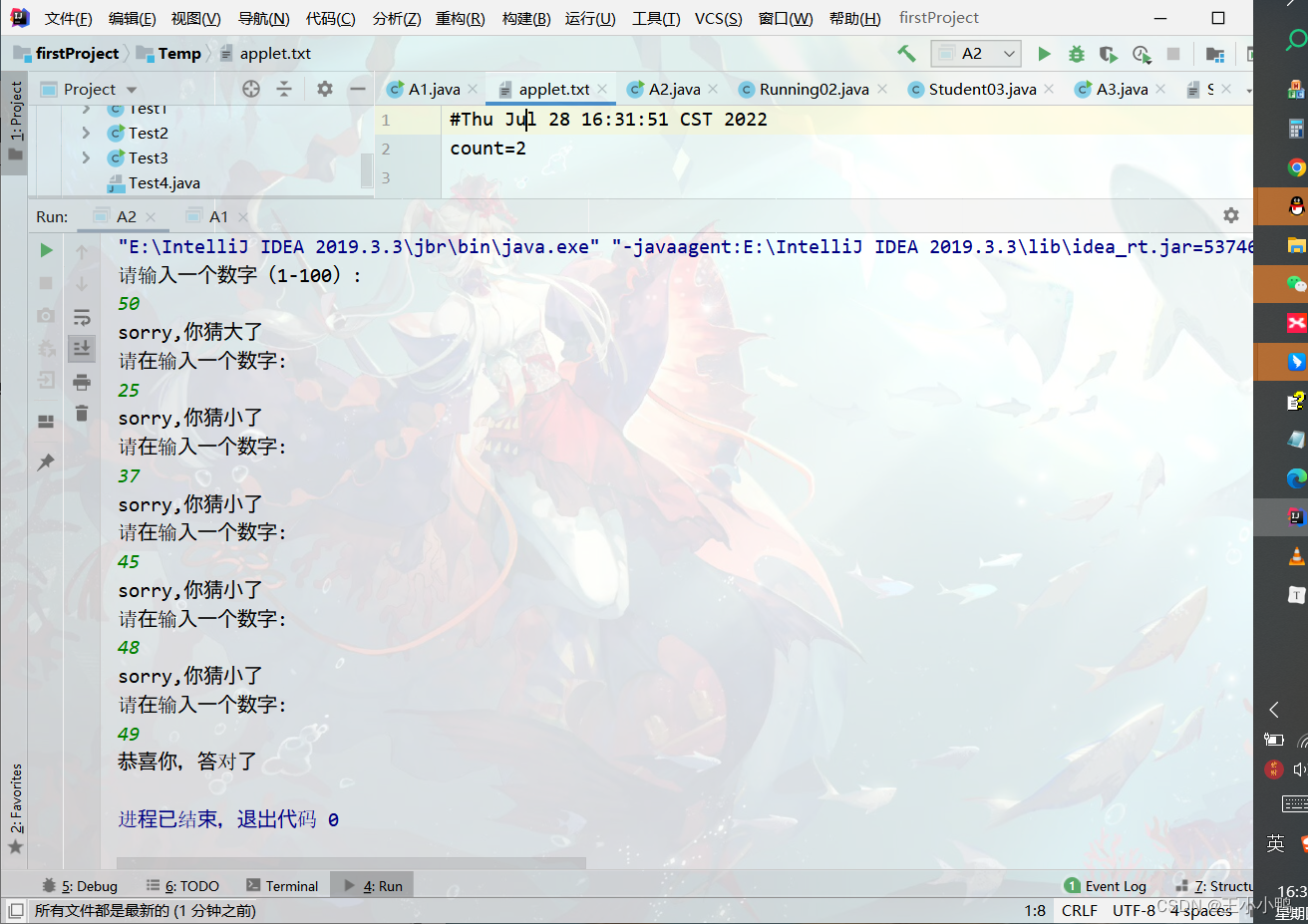Open the 导航(N) menu
This screenshot has width=1308, height=924.
pyautogui.click(x=263, y=18)
